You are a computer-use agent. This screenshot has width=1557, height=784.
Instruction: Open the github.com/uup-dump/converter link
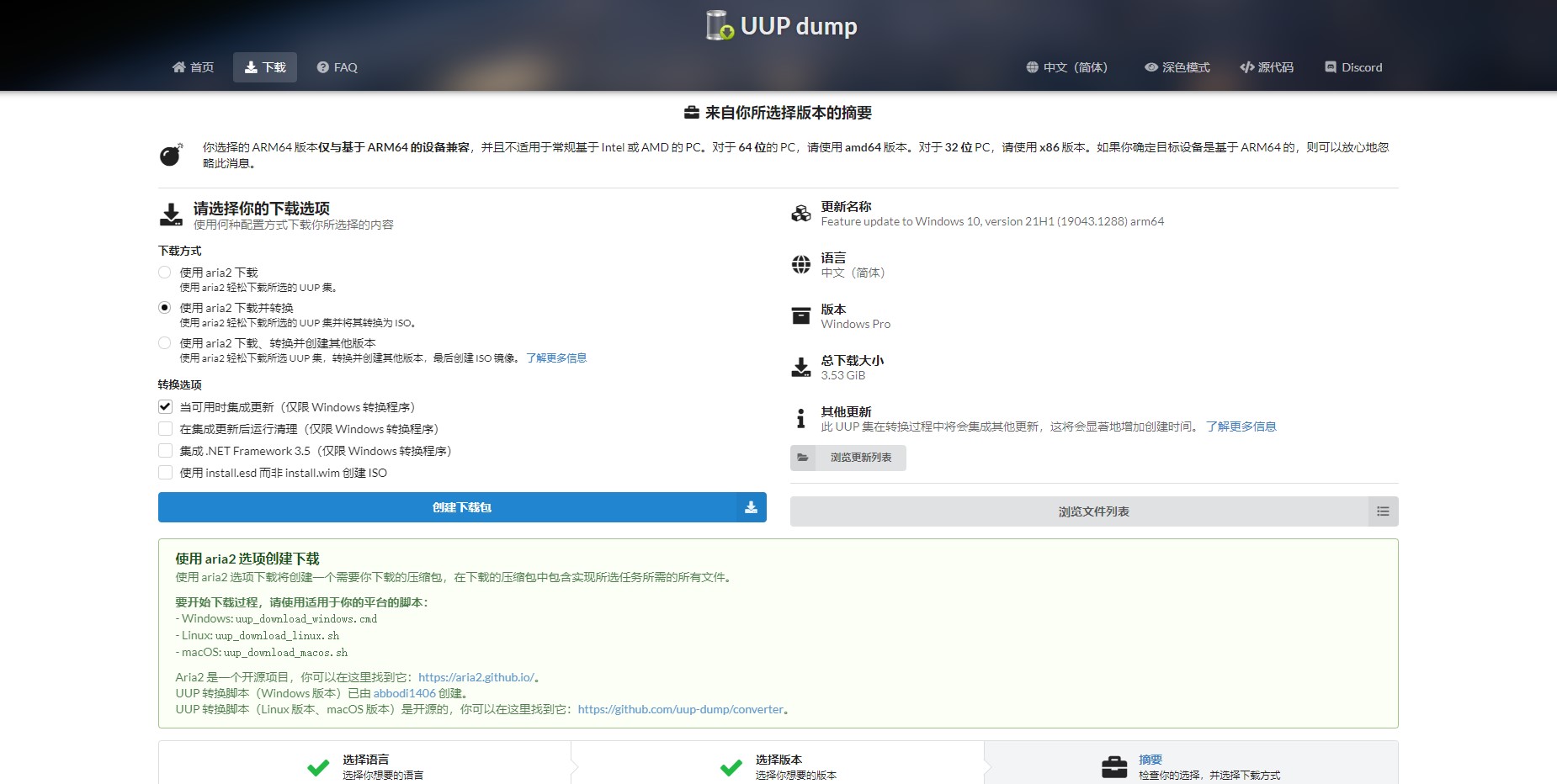(681, 709)
